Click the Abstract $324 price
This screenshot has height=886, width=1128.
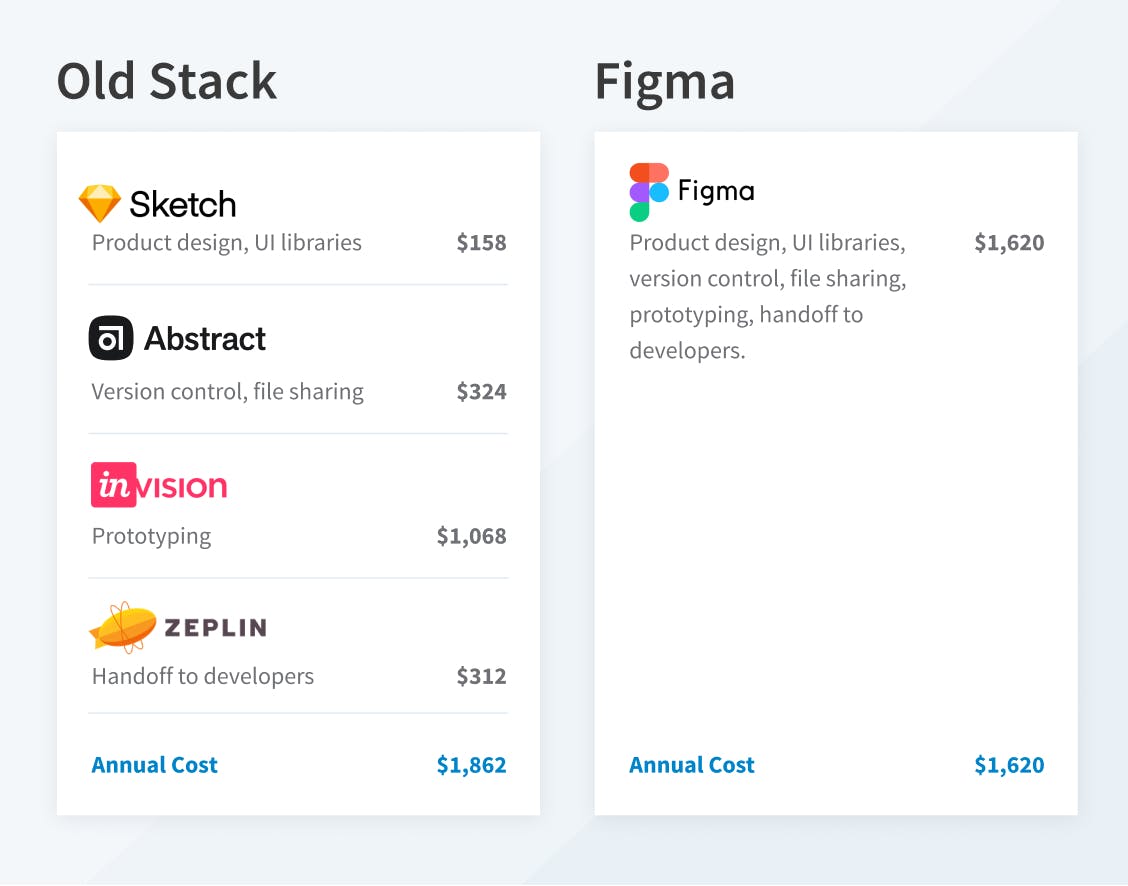pyautogui.click(x=481, y=392)
